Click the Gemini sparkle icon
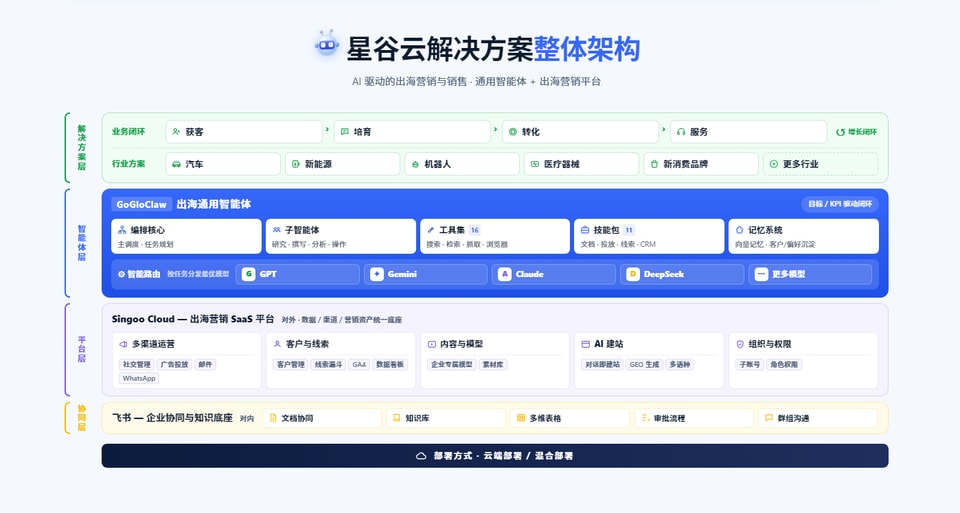This screenshot has width=960, height=513. [x=377, y=274]
